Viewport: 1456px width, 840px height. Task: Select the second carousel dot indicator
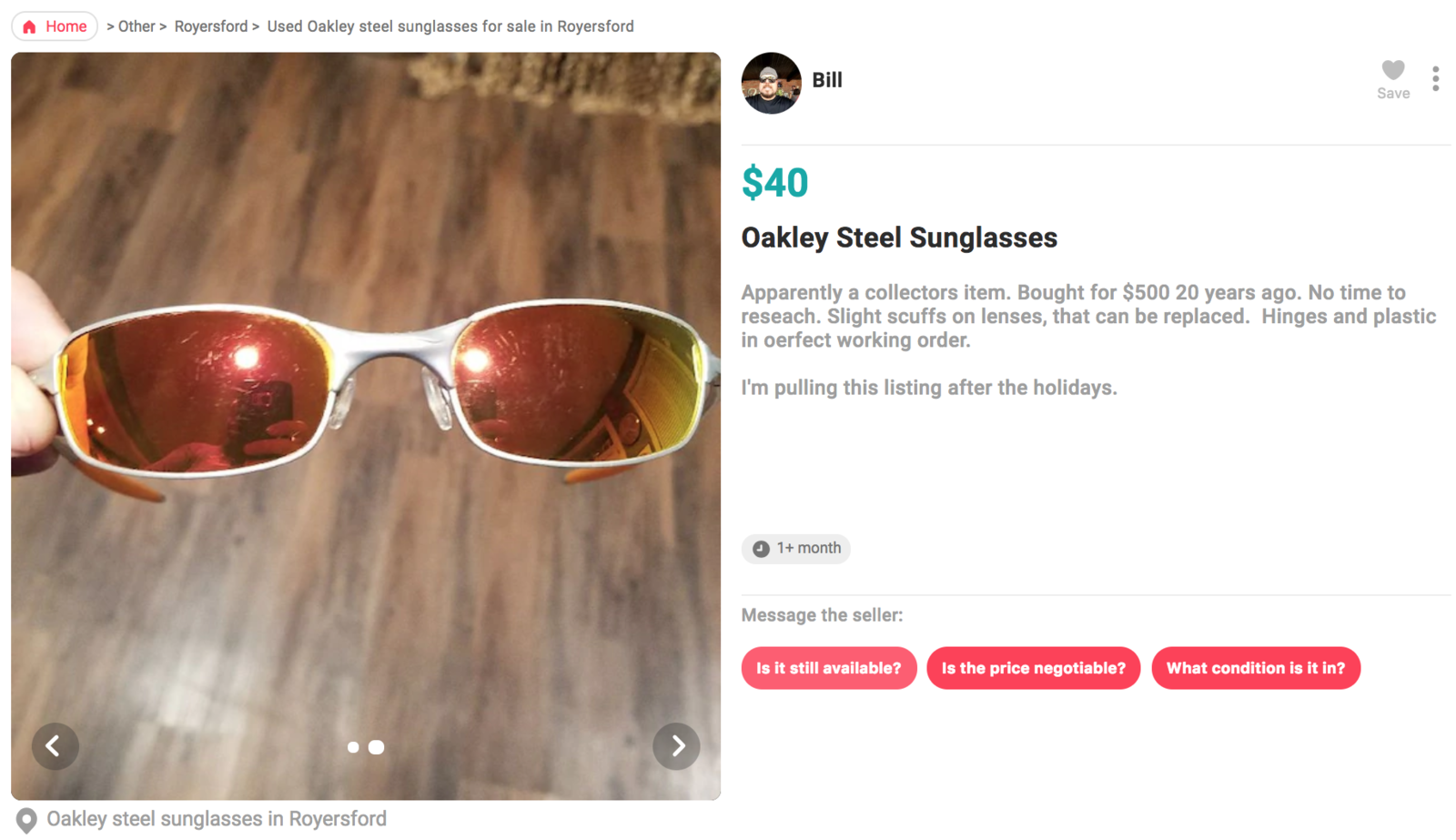(x=376, y=747)
